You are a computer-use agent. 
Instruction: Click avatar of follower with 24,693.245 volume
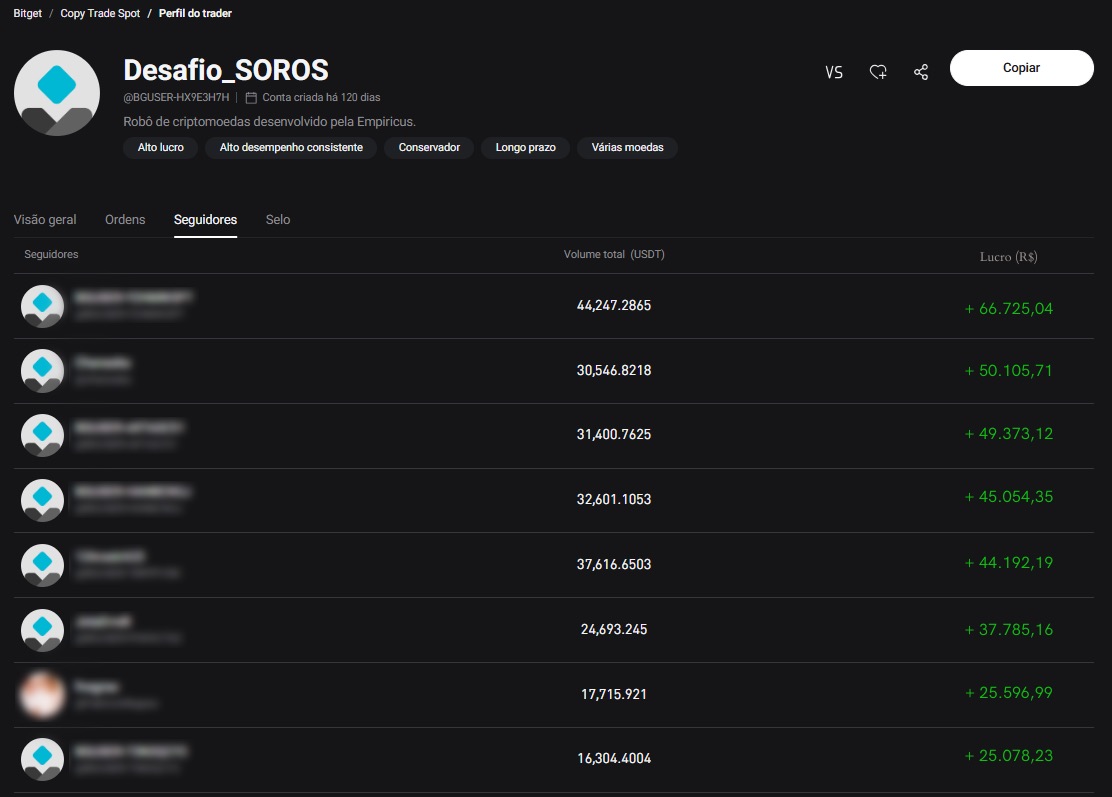43,630
